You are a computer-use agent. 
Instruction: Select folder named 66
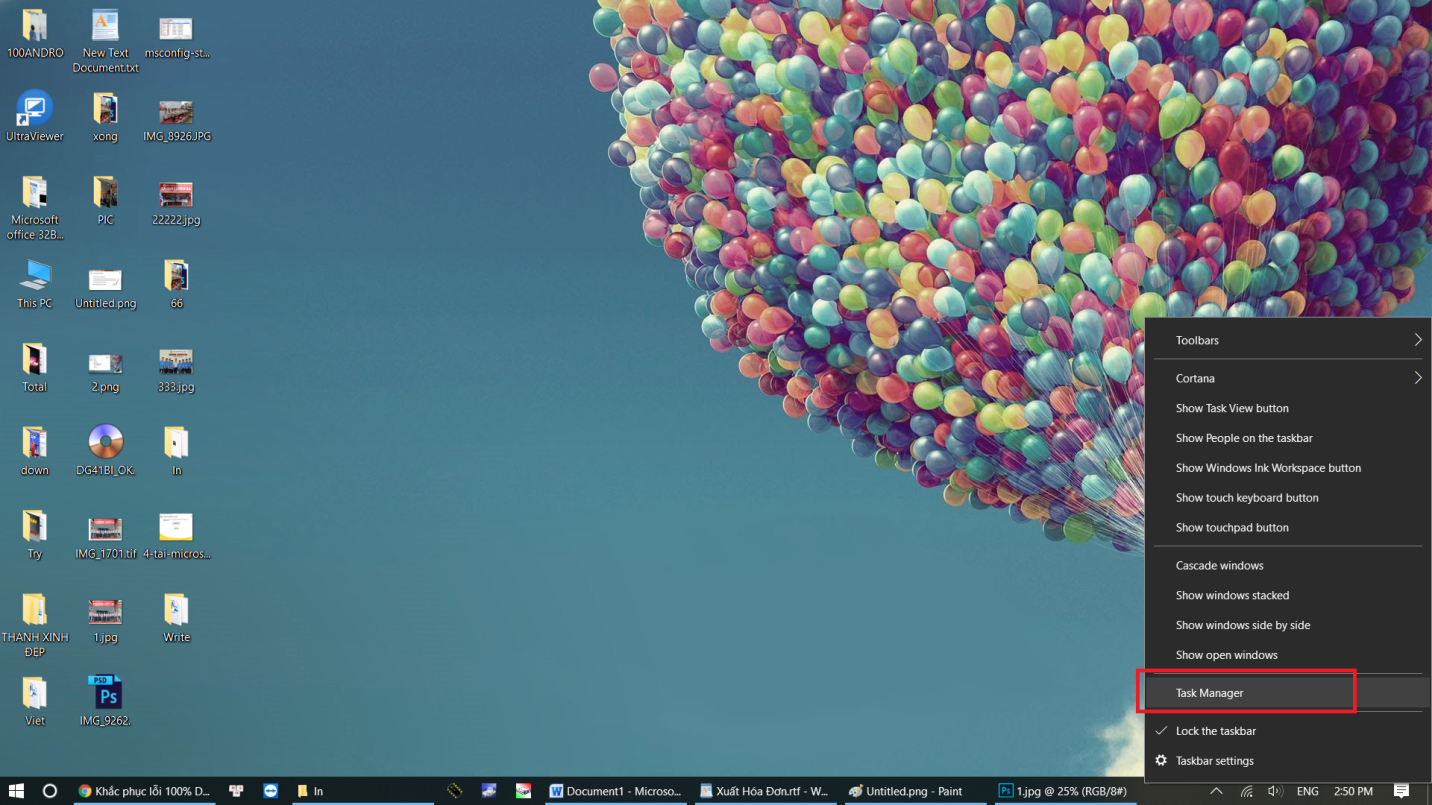[176, 284]
